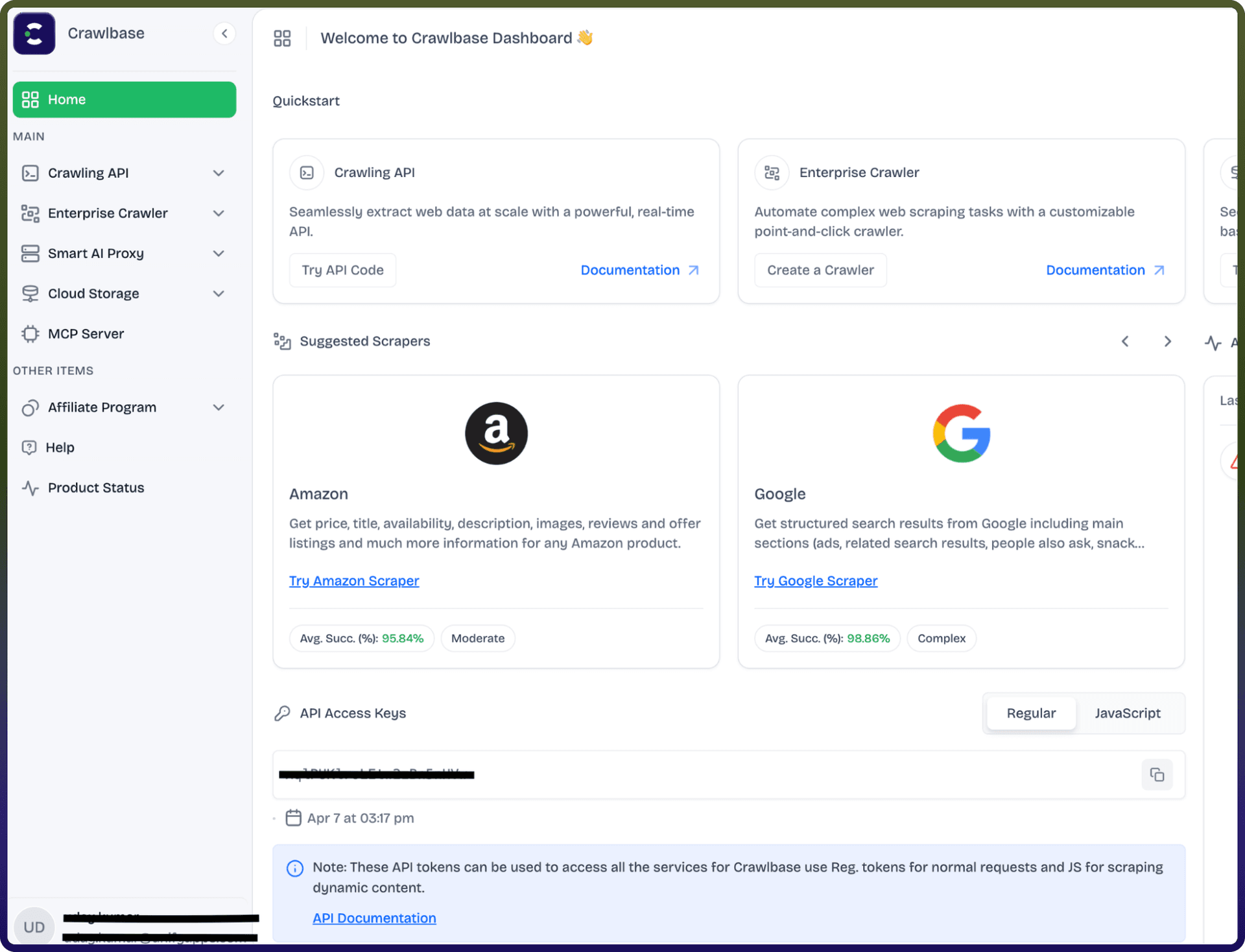Expand the Crawling API sidebar menu chevron
The width and height of the screenshot is (1245, 952).
(x=219, y=173)
